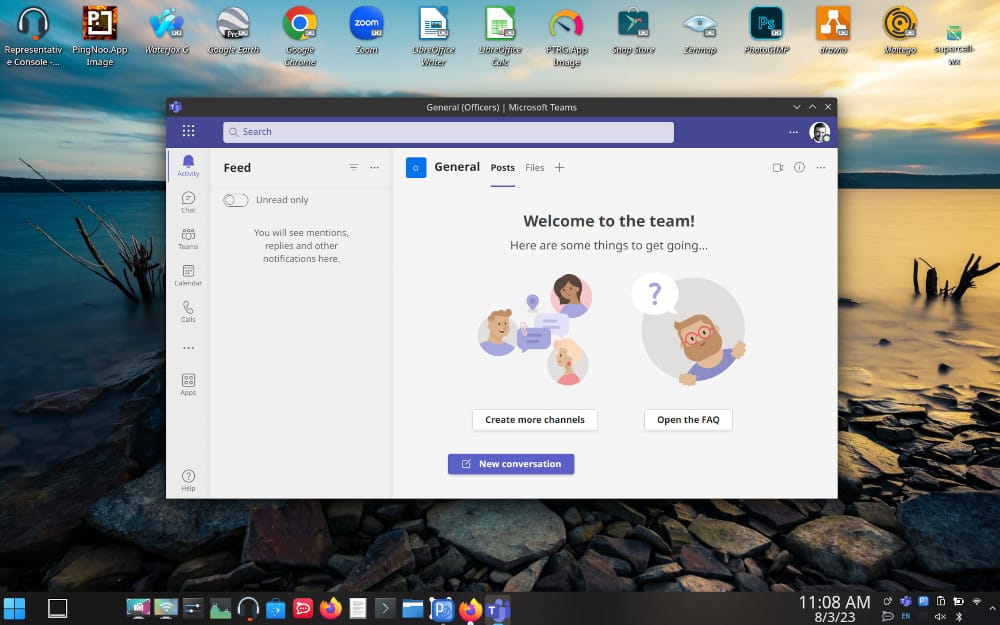
Task: Click the New conversation button
Action: (511, 464)
